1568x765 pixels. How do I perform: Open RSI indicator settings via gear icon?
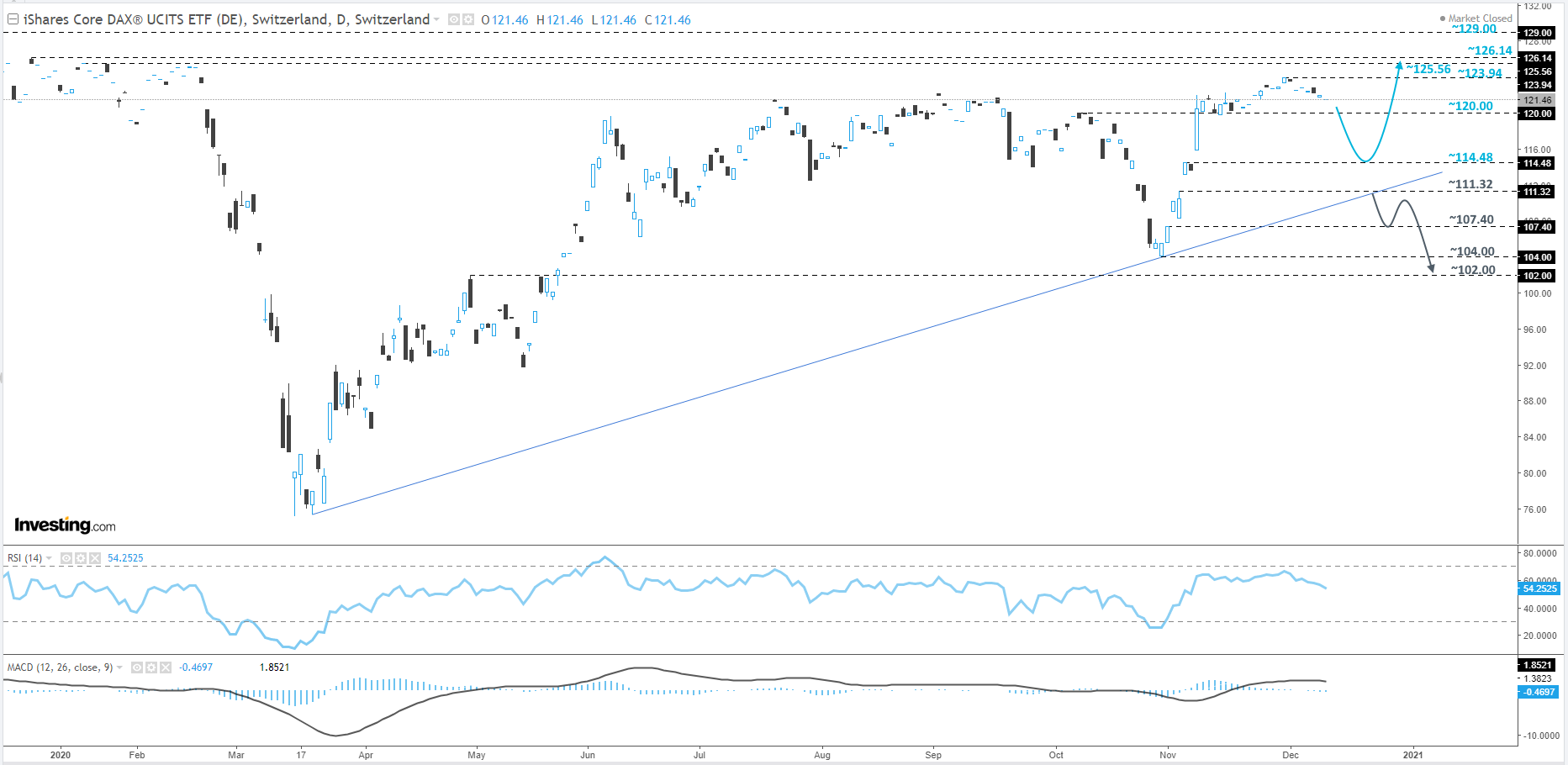coord(81,557)
